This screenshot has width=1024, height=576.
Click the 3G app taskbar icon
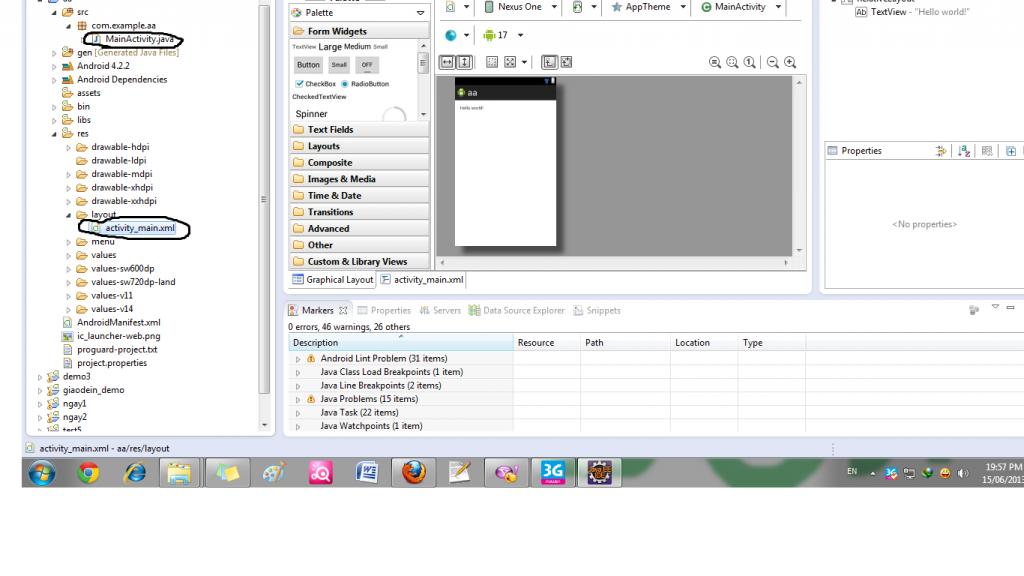(552, 472)
